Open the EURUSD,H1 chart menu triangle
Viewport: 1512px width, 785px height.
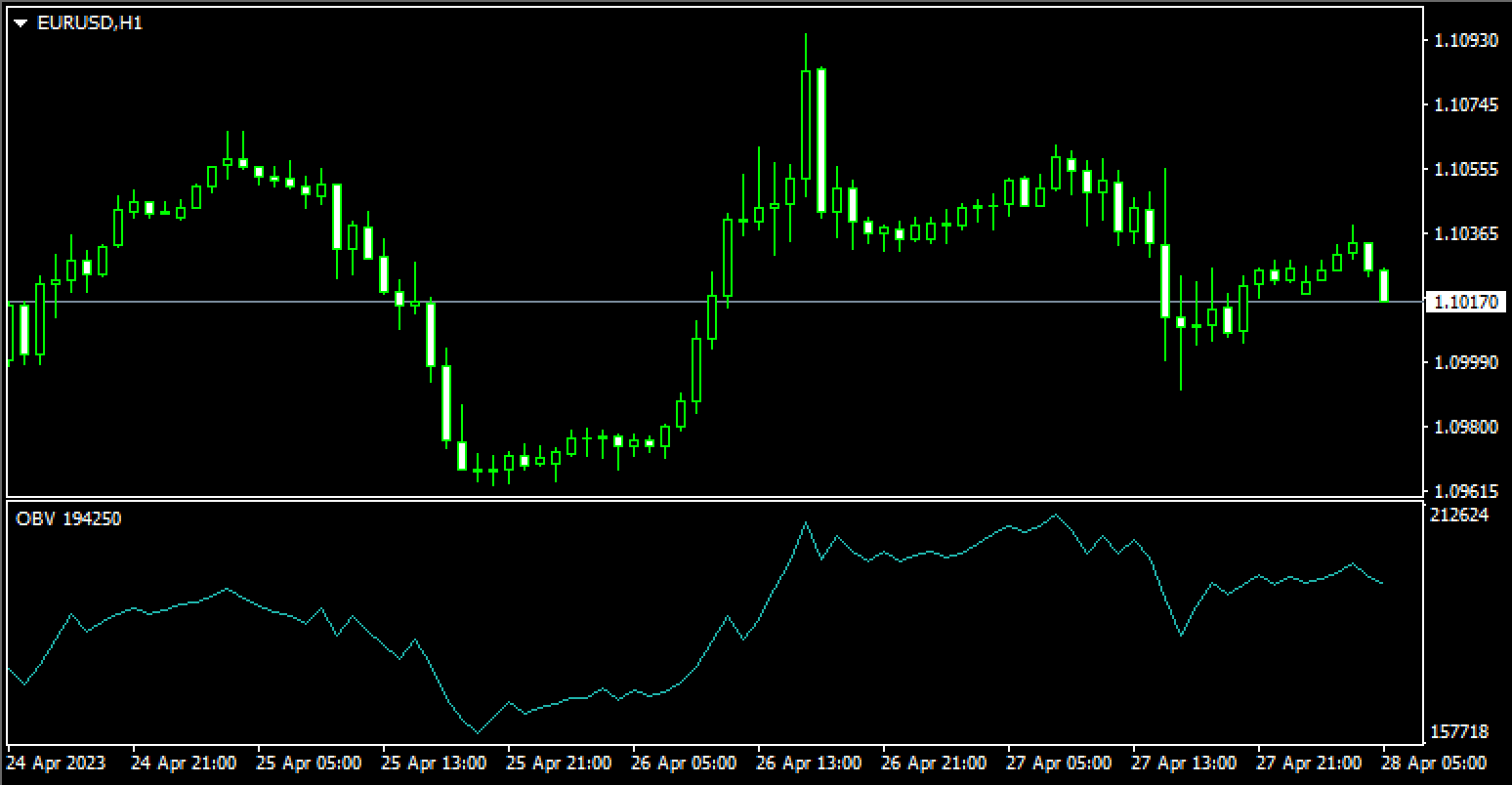[22, 23]
